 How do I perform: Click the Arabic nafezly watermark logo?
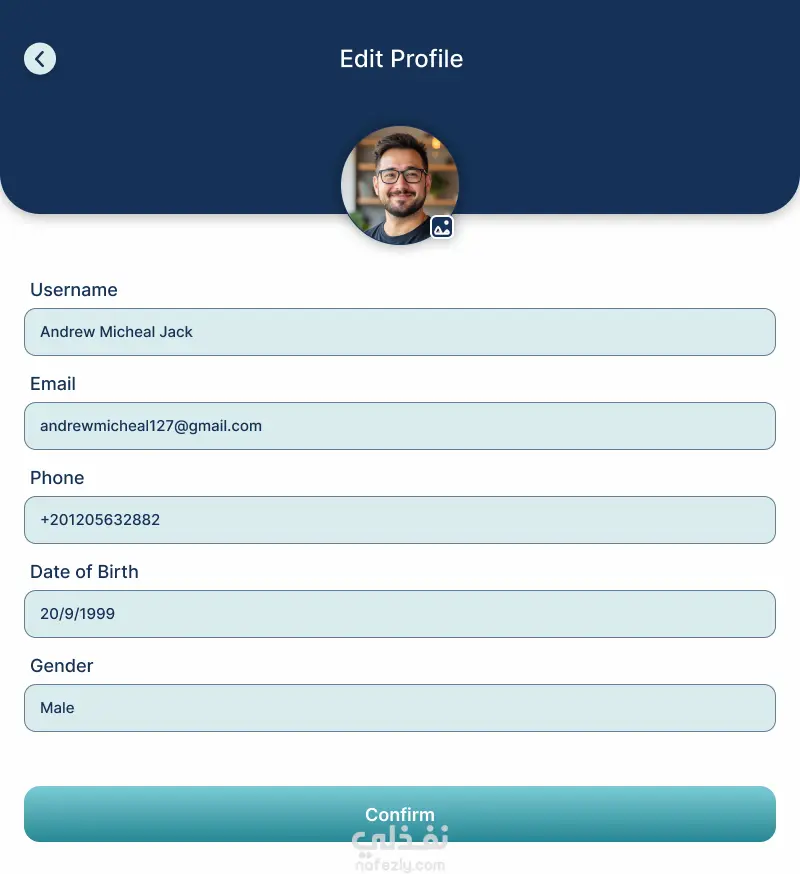(x=400, y=838)
